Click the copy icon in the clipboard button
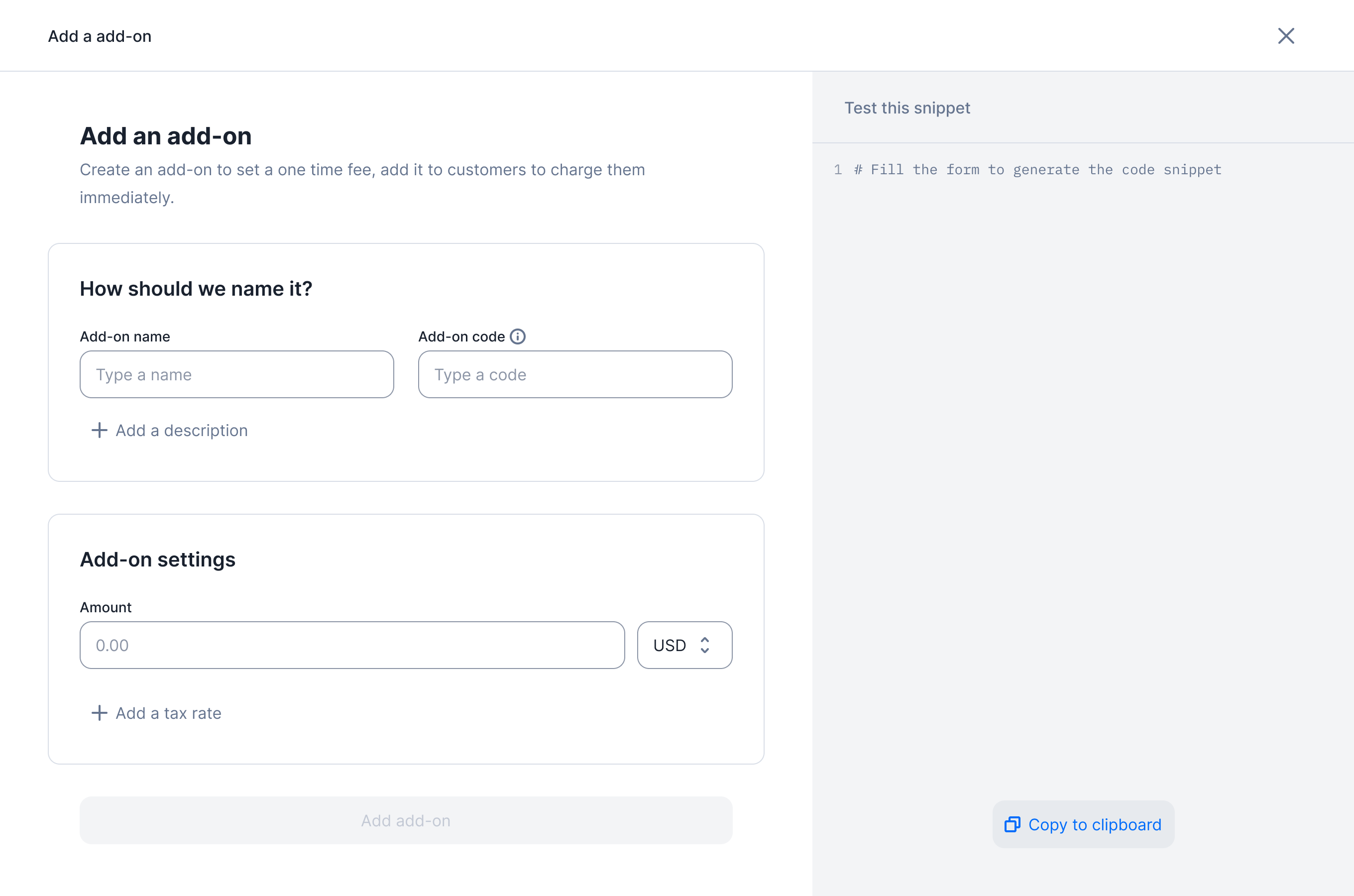 1013,825
